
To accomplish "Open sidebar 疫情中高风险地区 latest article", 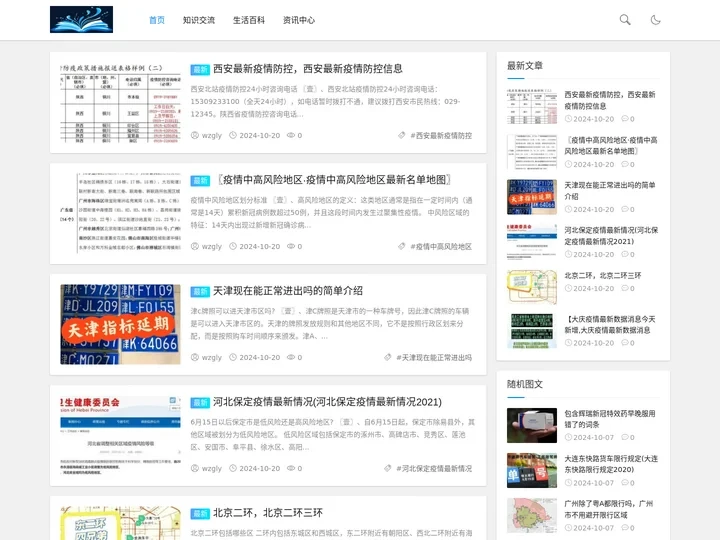I will point(611,146).
